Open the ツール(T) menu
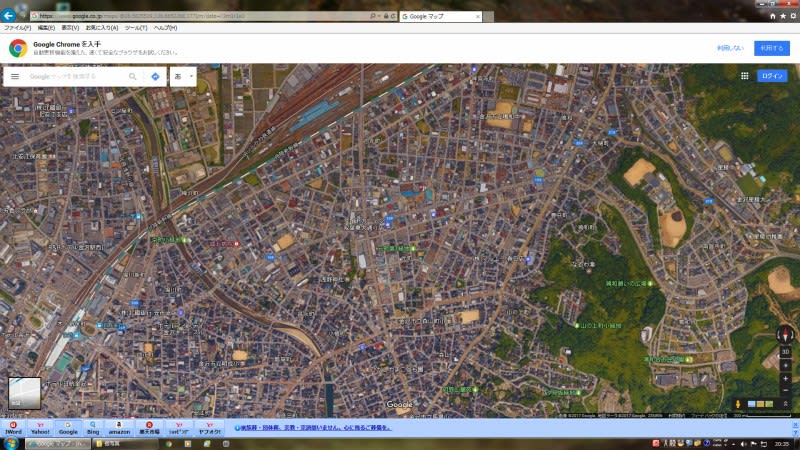 pyautogui.click(x=136, y=28)
